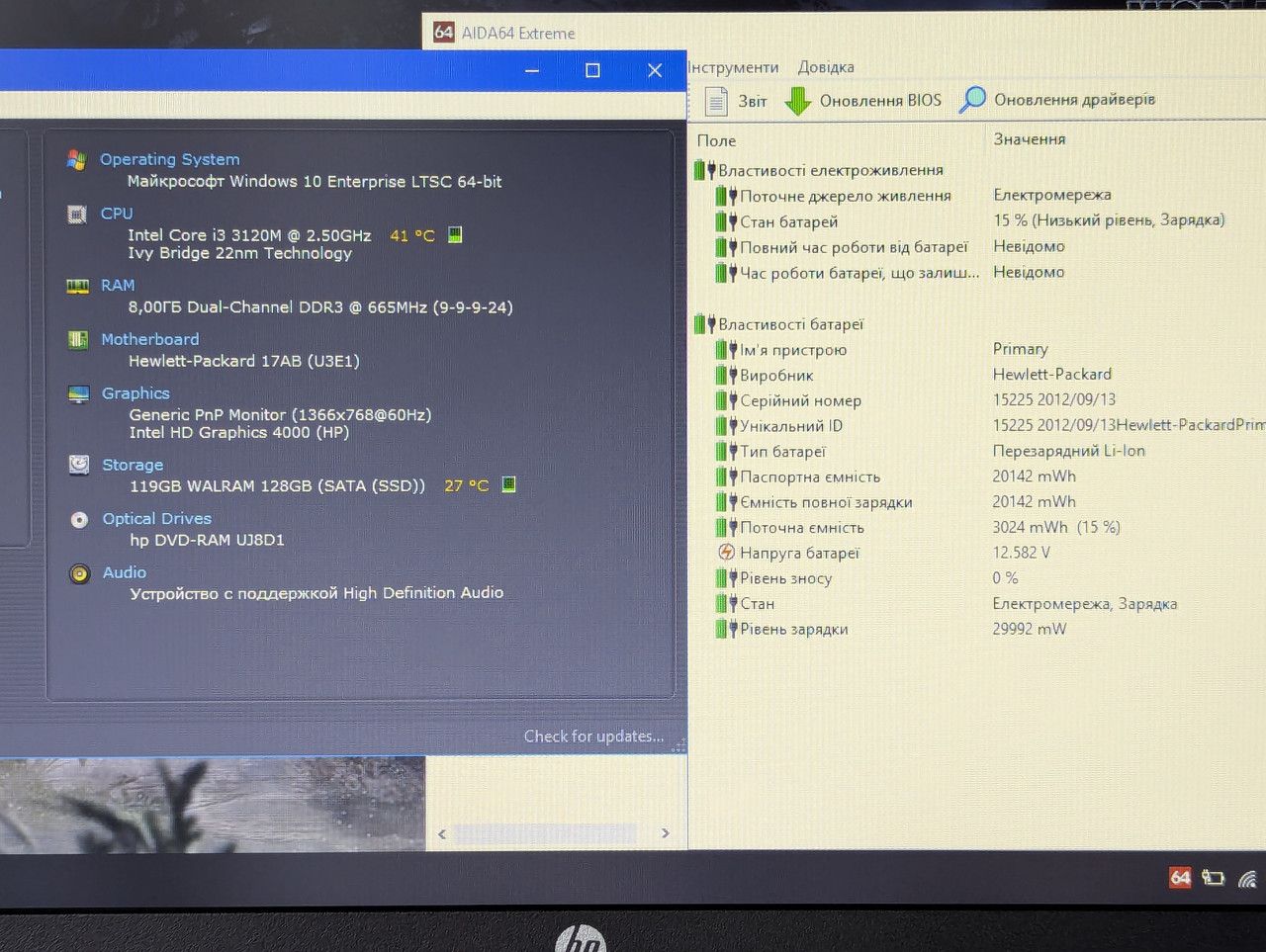Open the Довідка menu in AIDA64
1266x952 pixels.
(826, 67)
